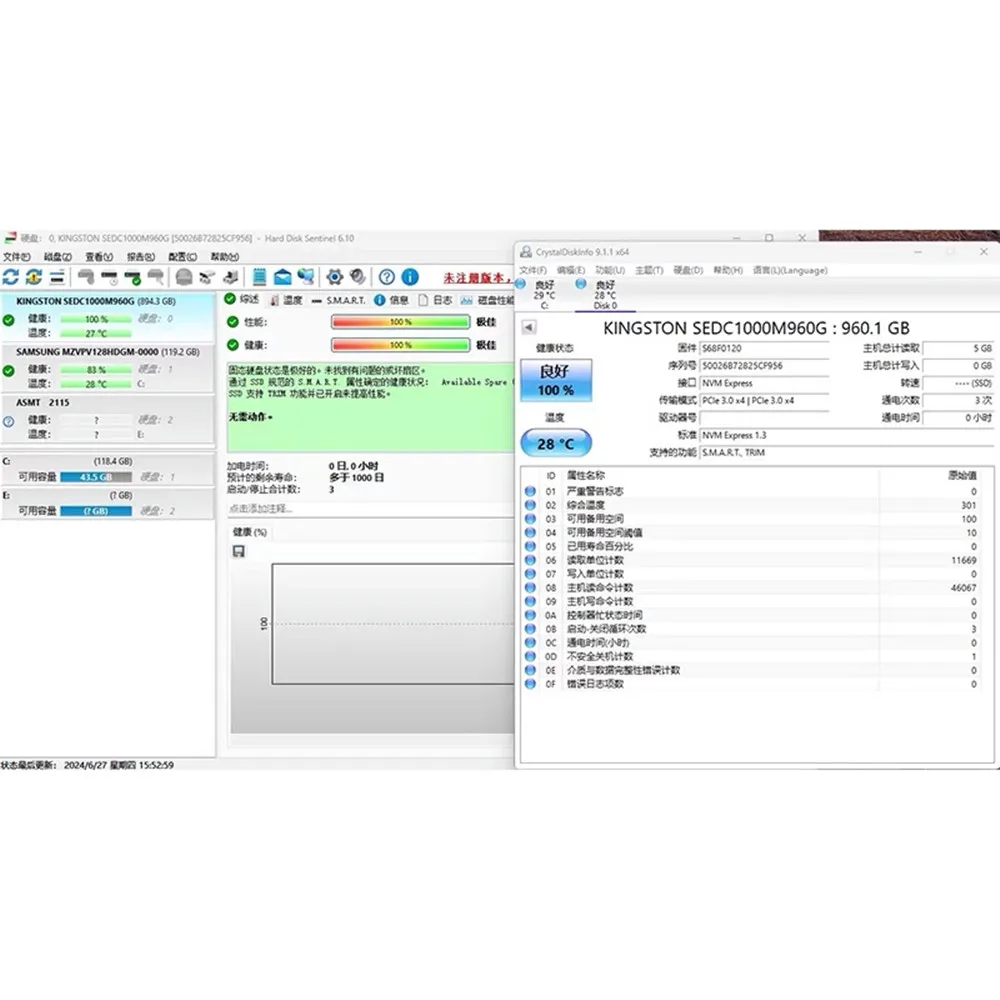Click the status bar timestamp 2024/6/27
This screenshot has height=1000, width=1000.
click(119, 765)
